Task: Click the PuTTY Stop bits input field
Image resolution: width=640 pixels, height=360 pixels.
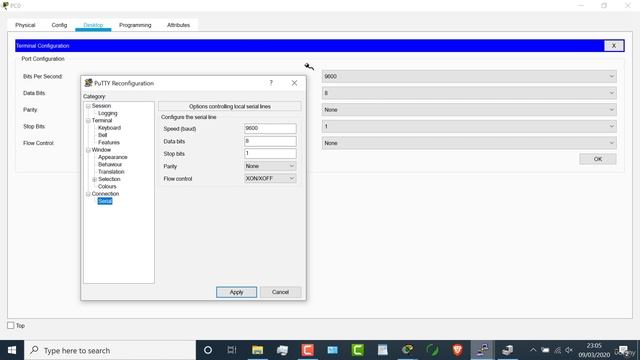Action: (270, 153)
